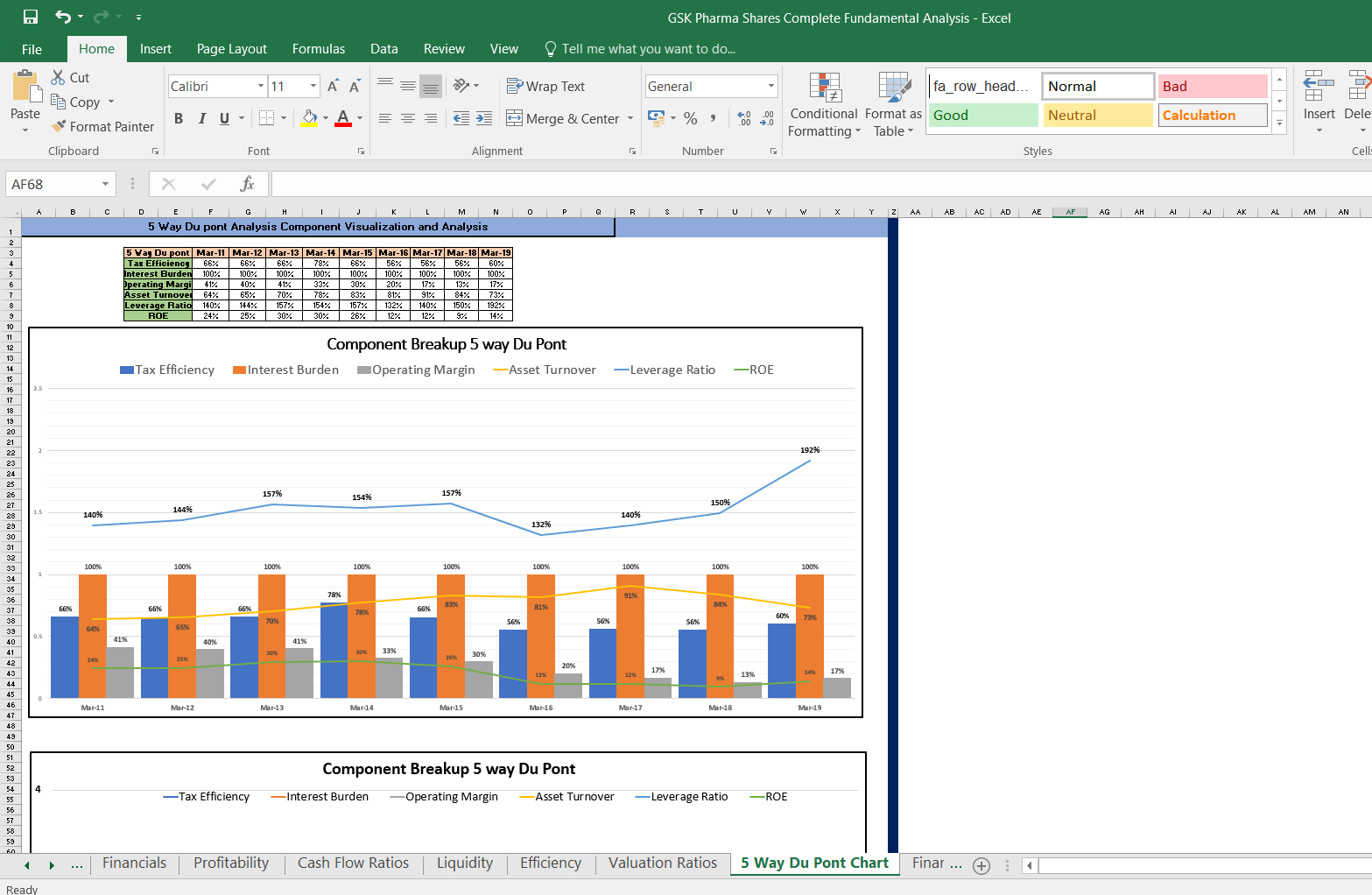The width and height of the screenshot is (1372, 895).
Task: Click Merge & Center
Action: (x=563, y=118)
